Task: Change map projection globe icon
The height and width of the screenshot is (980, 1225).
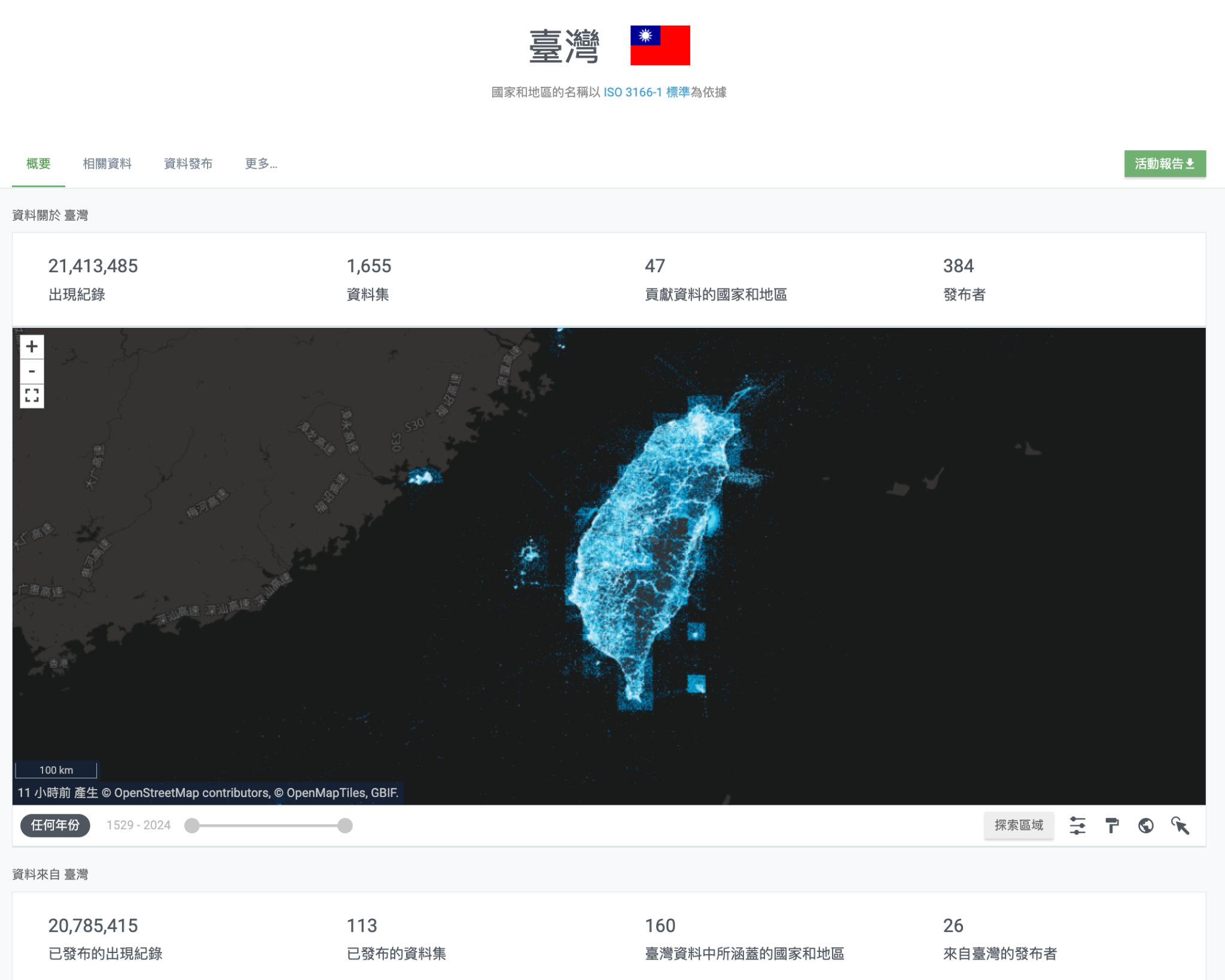Action: (x=1145, y=826)
